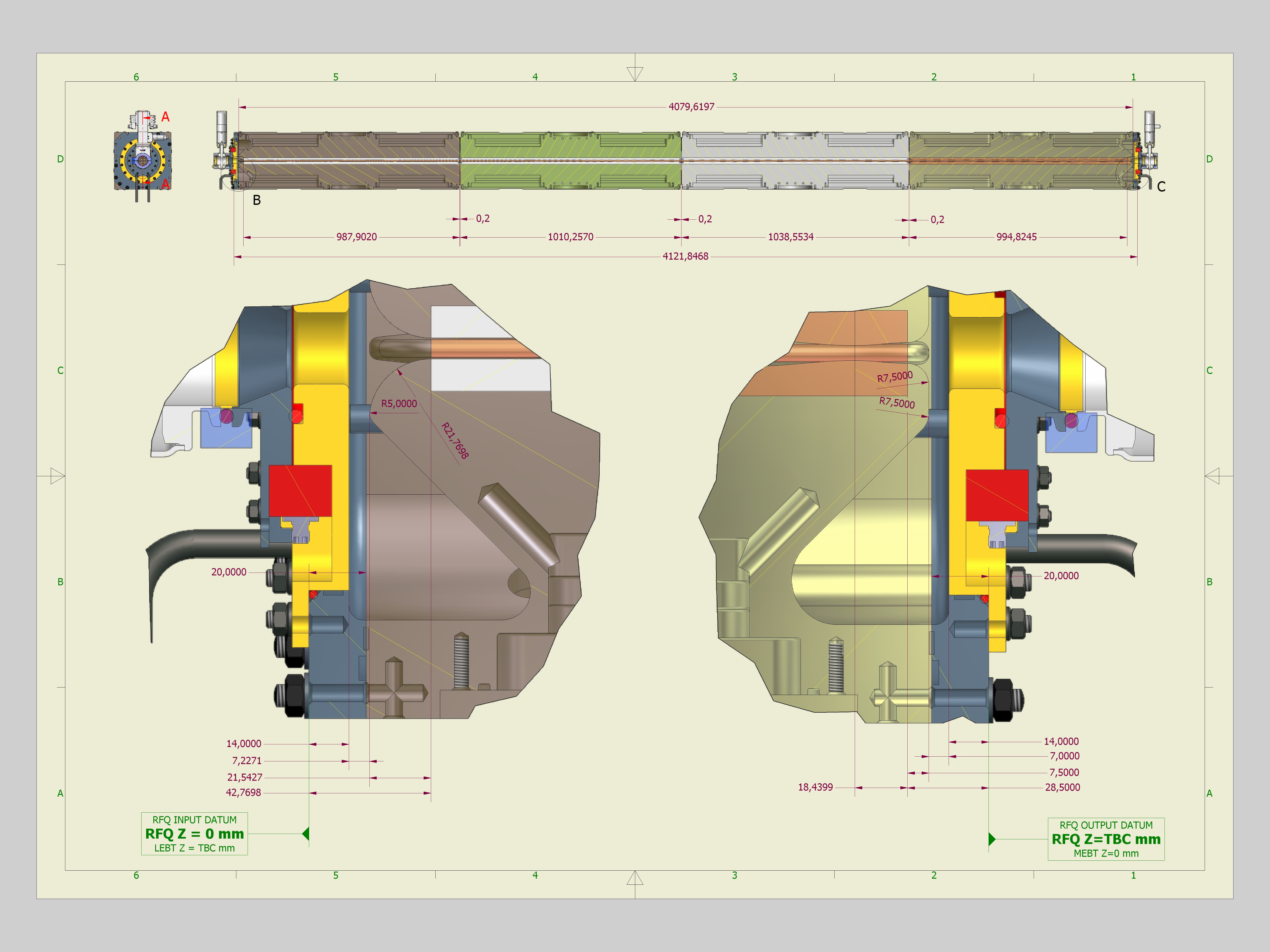Click the 0,2 gap between brown and green segments
Screen dimensions: 1270x952
[x=482, y=219]
